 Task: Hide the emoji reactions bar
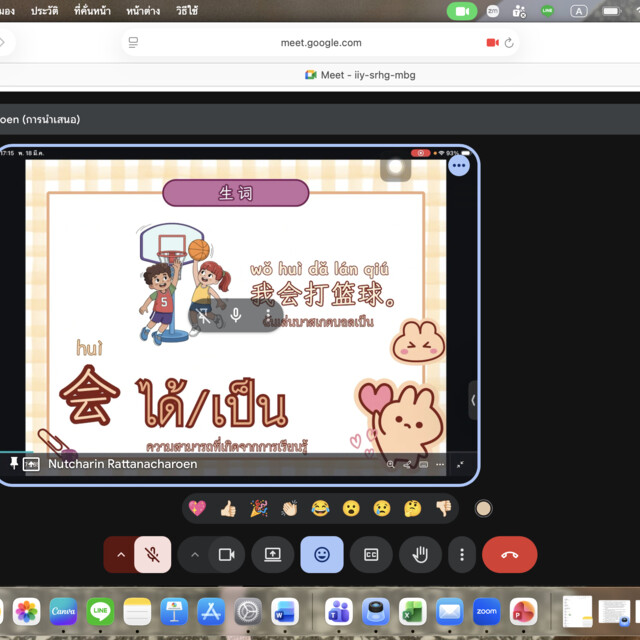point(322,554)
